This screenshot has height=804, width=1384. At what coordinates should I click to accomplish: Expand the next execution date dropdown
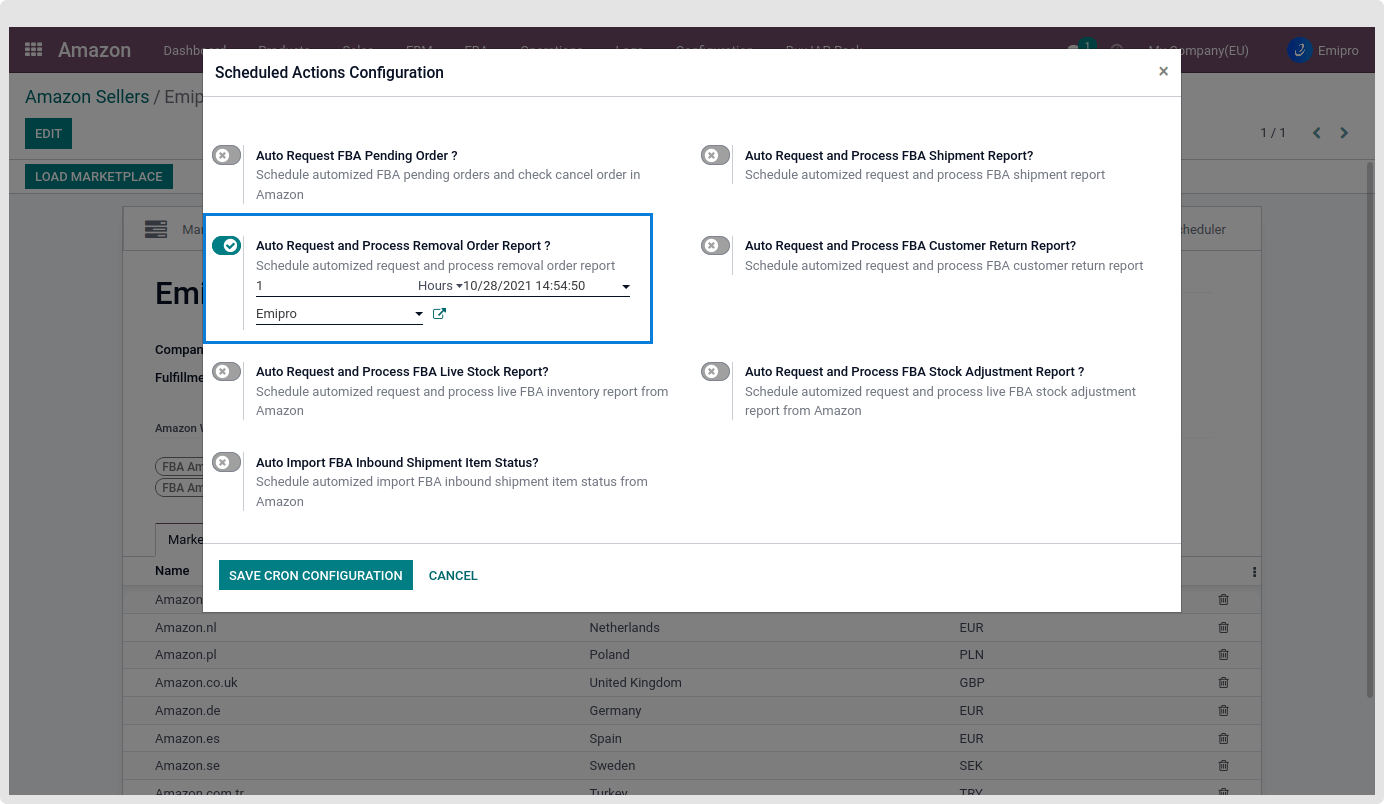pos(626,287)
